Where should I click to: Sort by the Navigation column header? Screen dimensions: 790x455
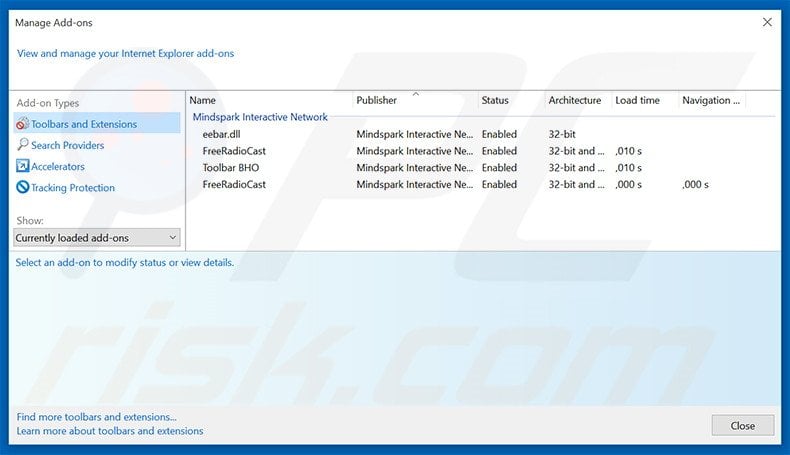[x=711, y=100]
